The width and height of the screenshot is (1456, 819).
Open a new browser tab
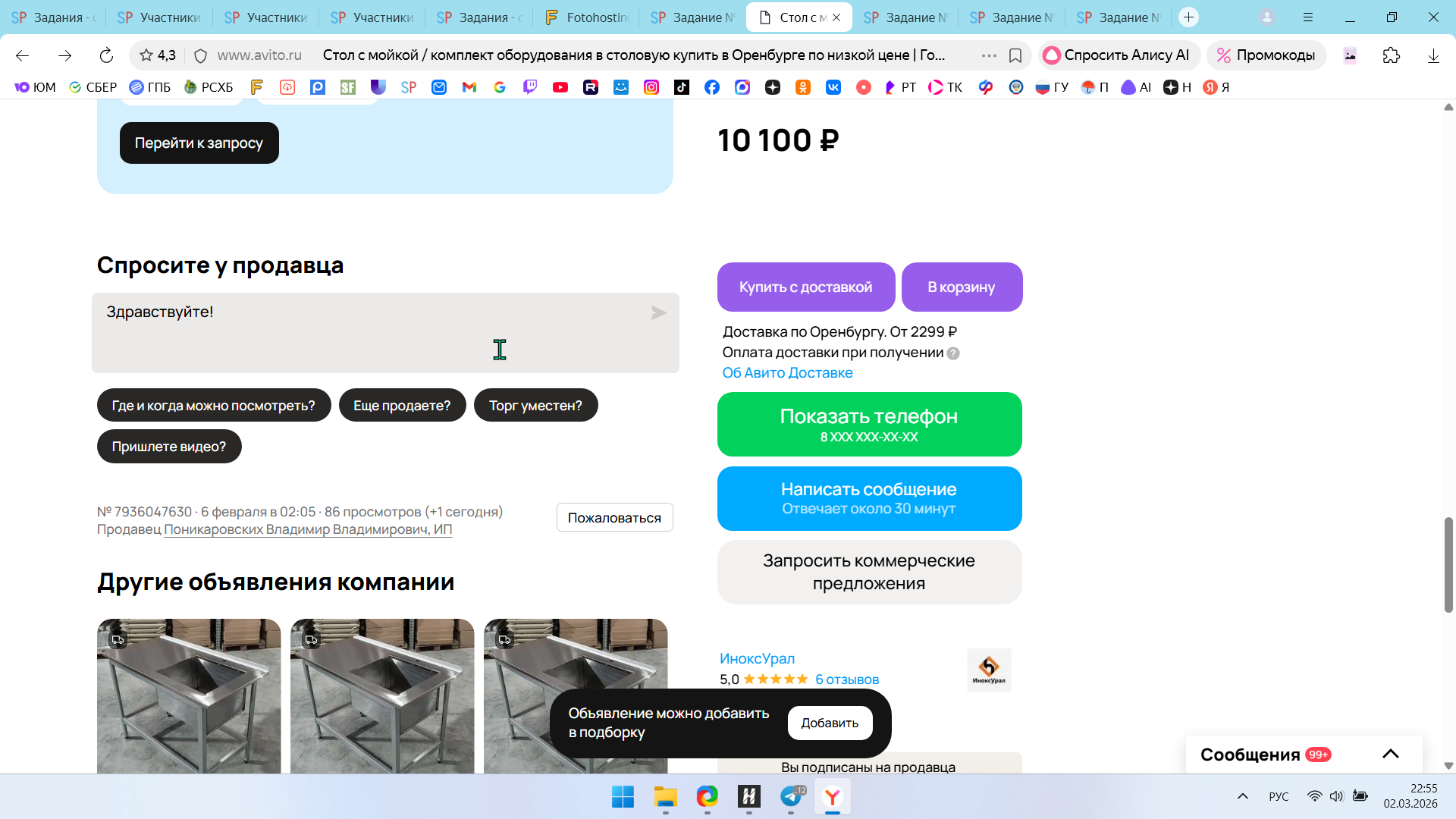tap(1188, 17)
